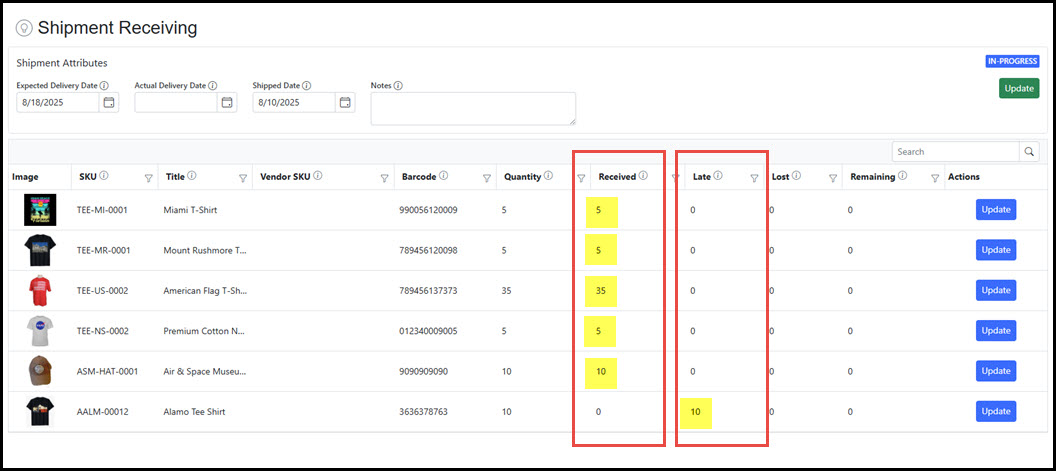Open the Remaining column filter
Viewport: 1056px width, 471px height.
tap(935, 178)
